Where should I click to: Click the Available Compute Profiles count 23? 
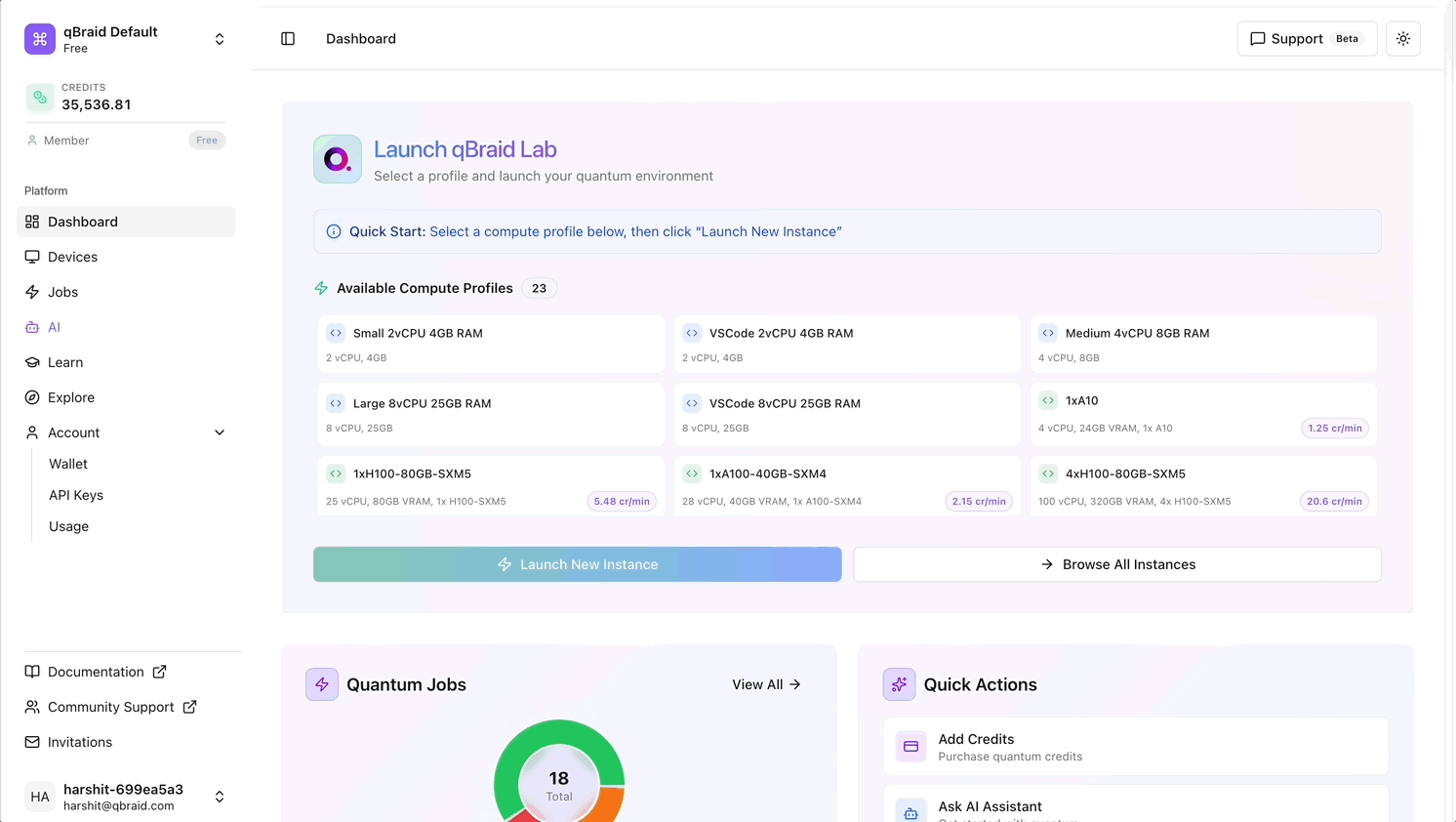[539, 288]
